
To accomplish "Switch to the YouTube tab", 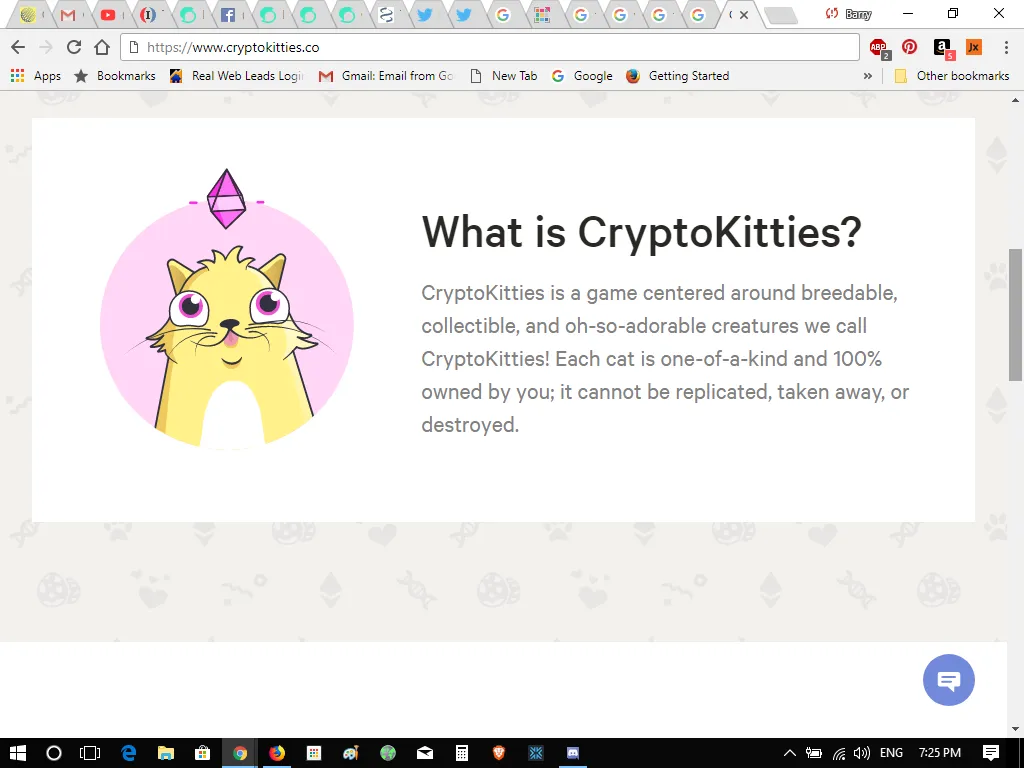I will pyautogui.click(x=108, y=15).
